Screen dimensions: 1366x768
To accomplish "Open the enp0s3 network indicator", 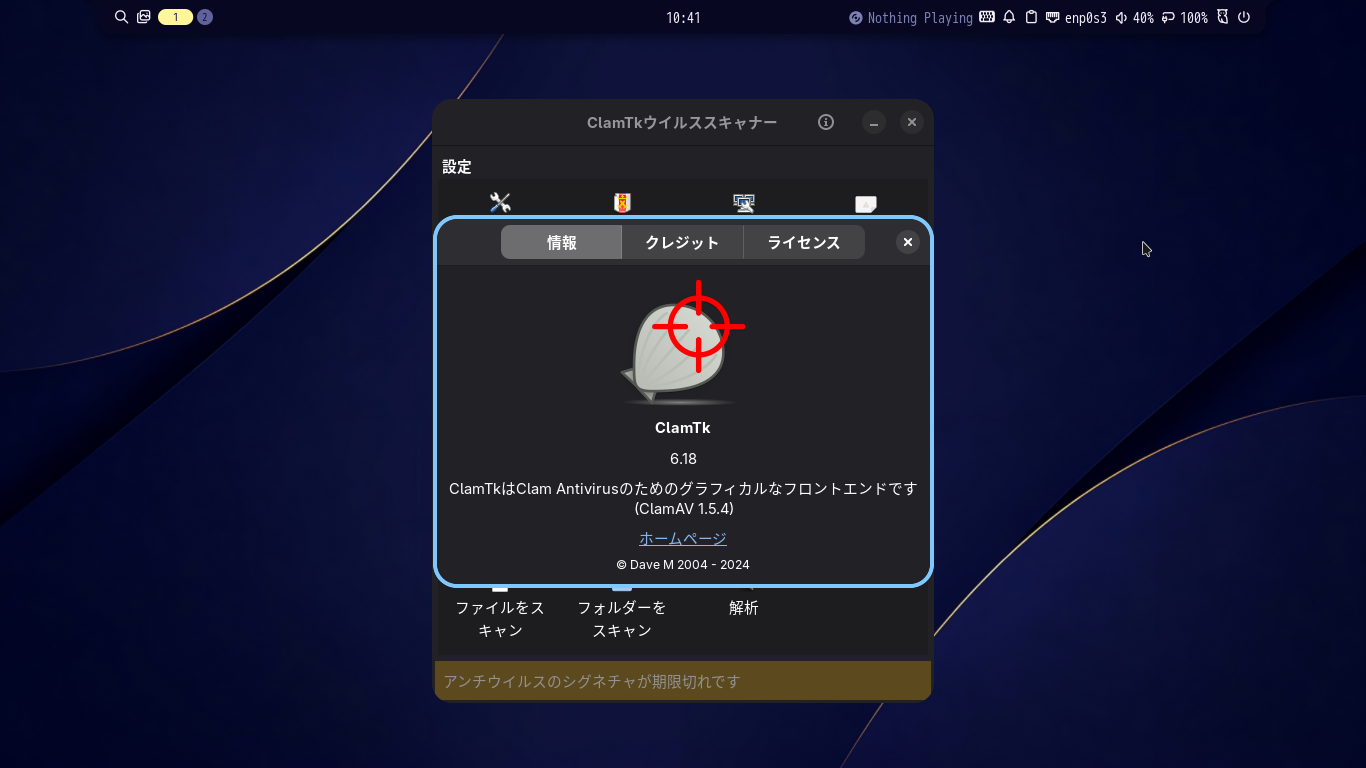I will pyautogui.click(x=1076, y=17).
